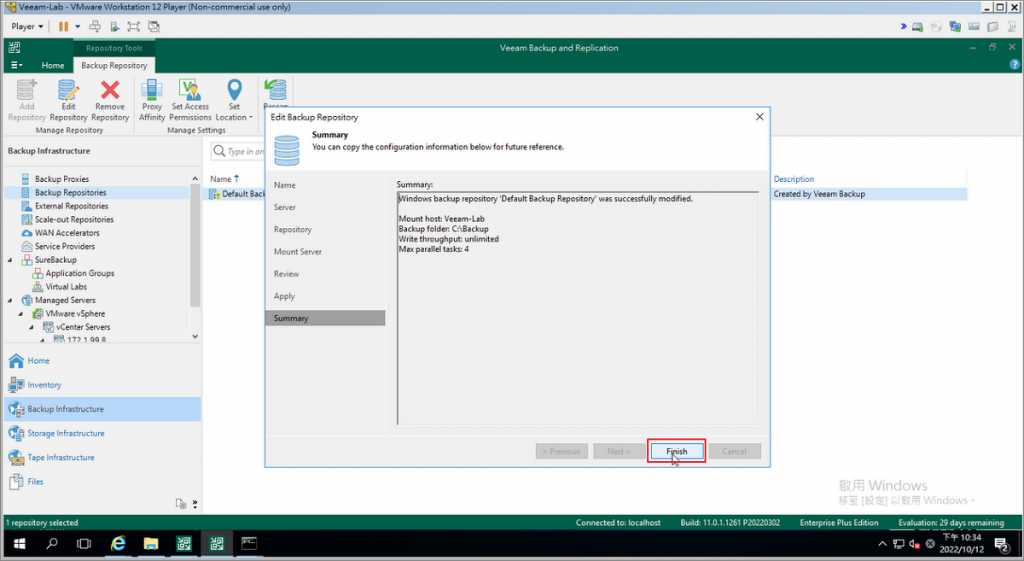Select vCenter Servers tree item
This screenshot has height=561, width=1024.
(82, 327)
